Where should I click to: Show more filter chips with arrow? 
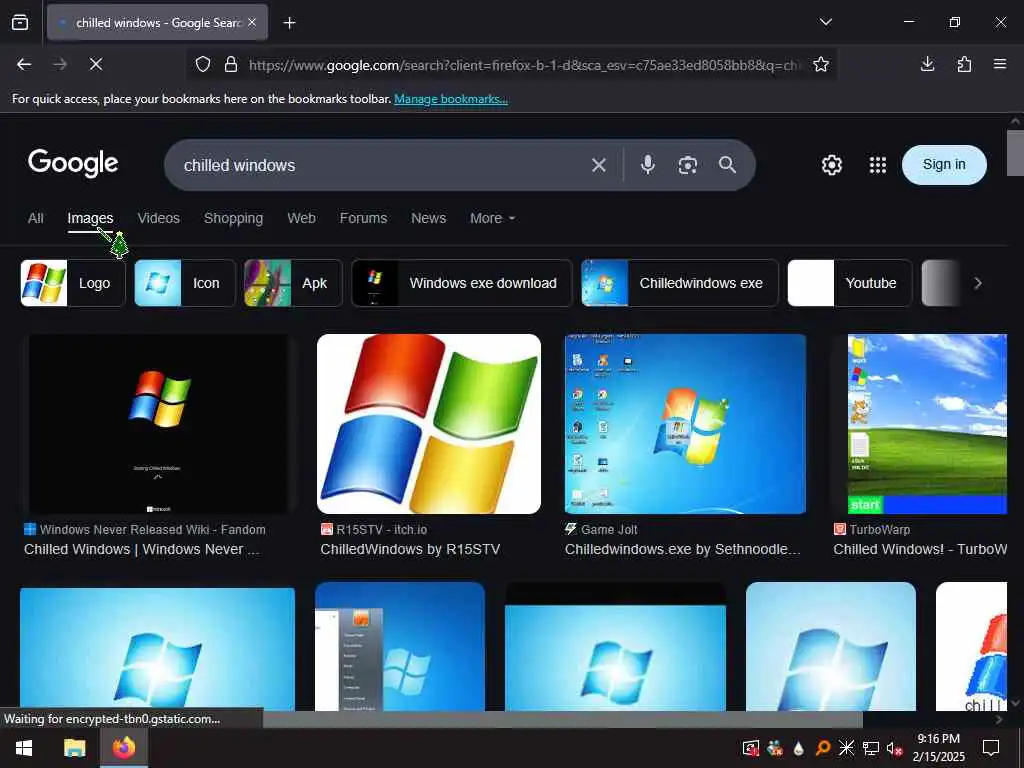978,283
